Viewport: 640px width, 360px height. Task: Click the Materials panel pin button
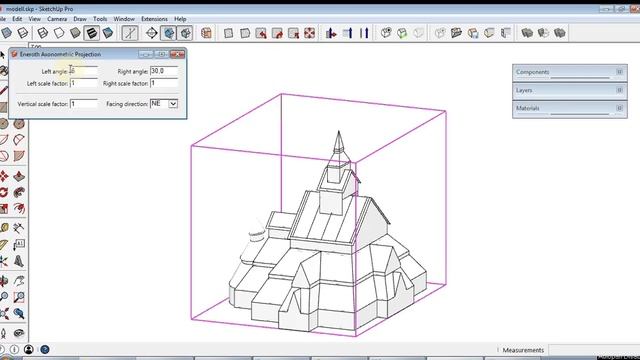pos(619,108)
